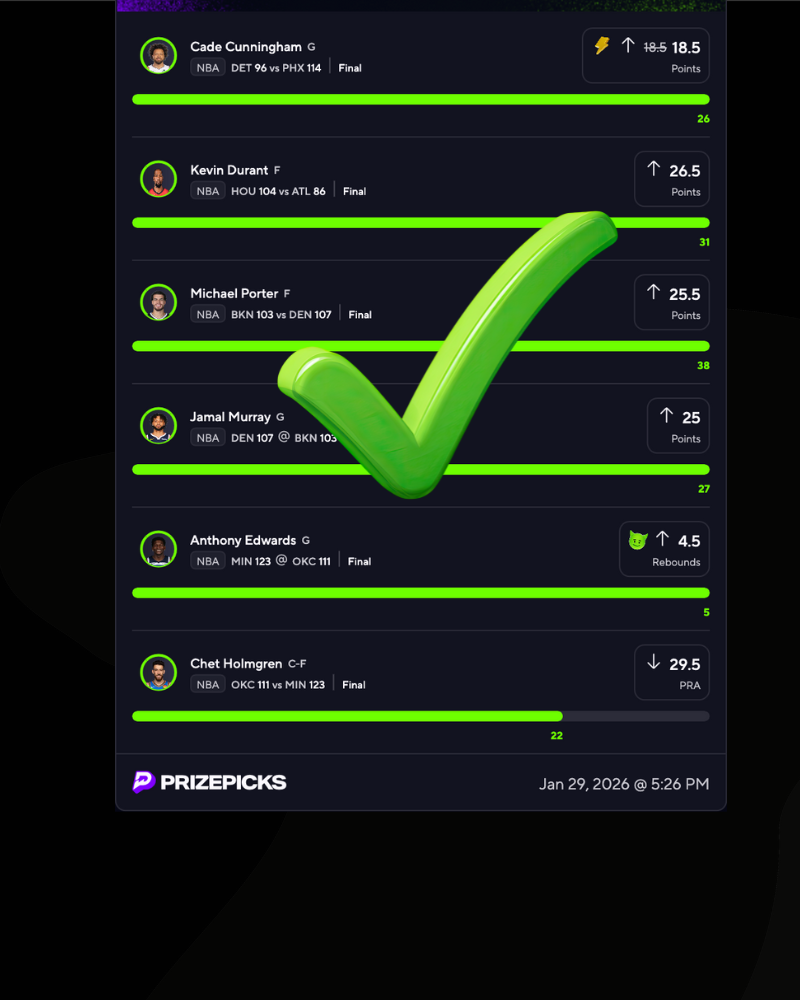This screenshot has width=800, height=1000.
Task: Select the 29.5 PRA less box
Action: pos(672,672)
